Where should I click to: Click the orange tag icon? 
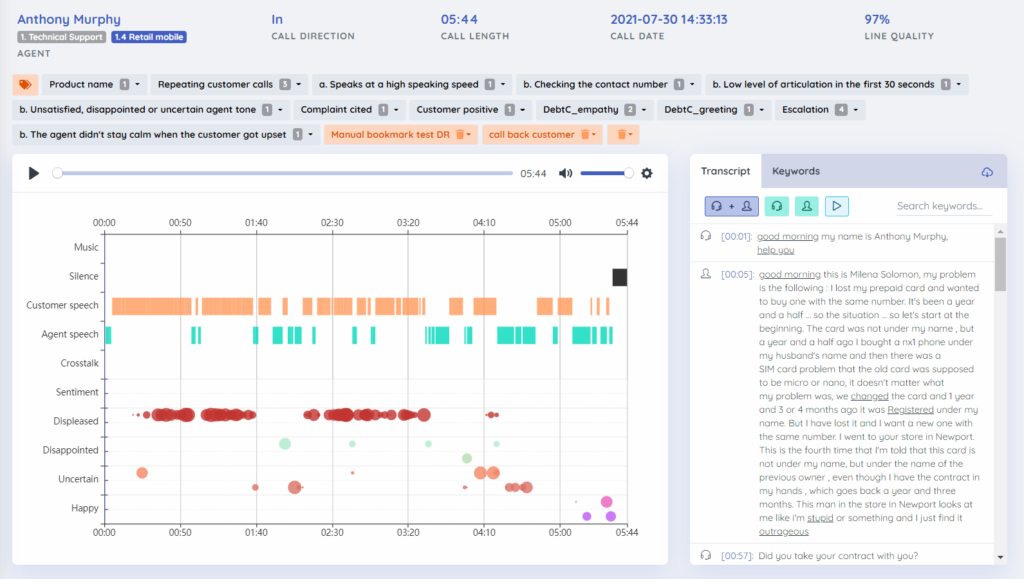(25, 85)
